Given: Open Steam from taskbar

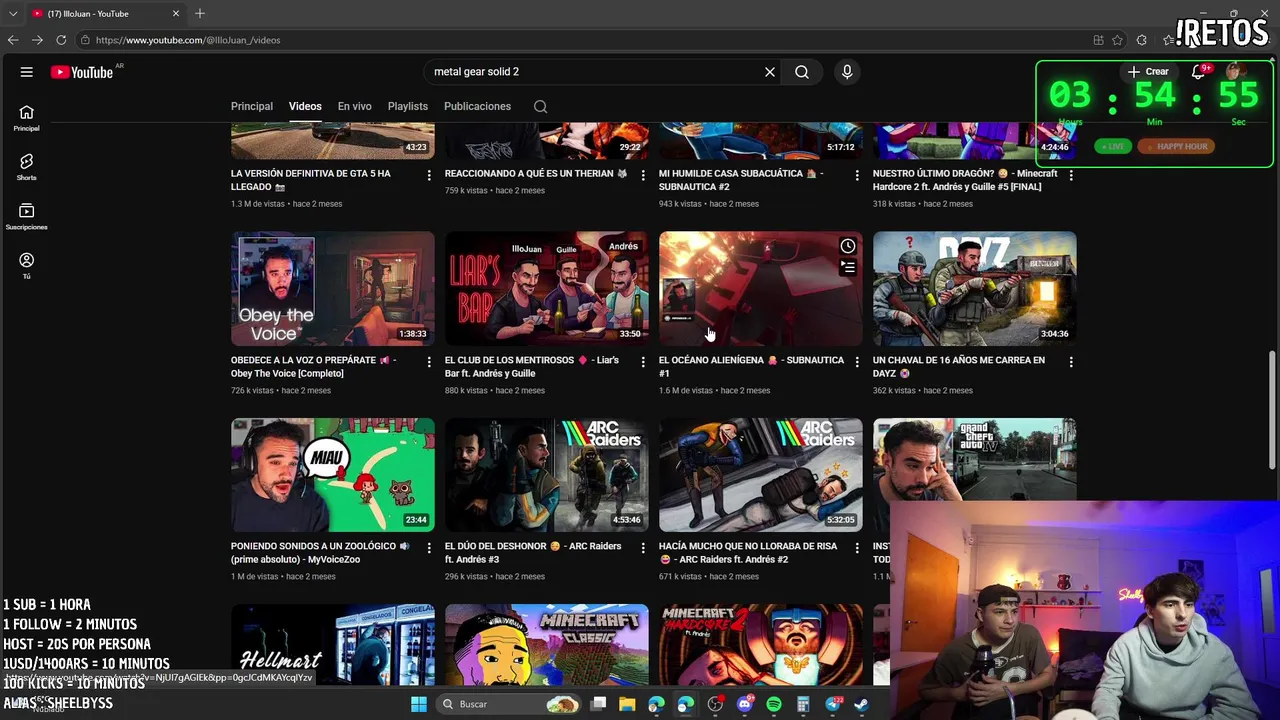Looking at the screenshot, I should pyautogui.click(x=862, y=704).
